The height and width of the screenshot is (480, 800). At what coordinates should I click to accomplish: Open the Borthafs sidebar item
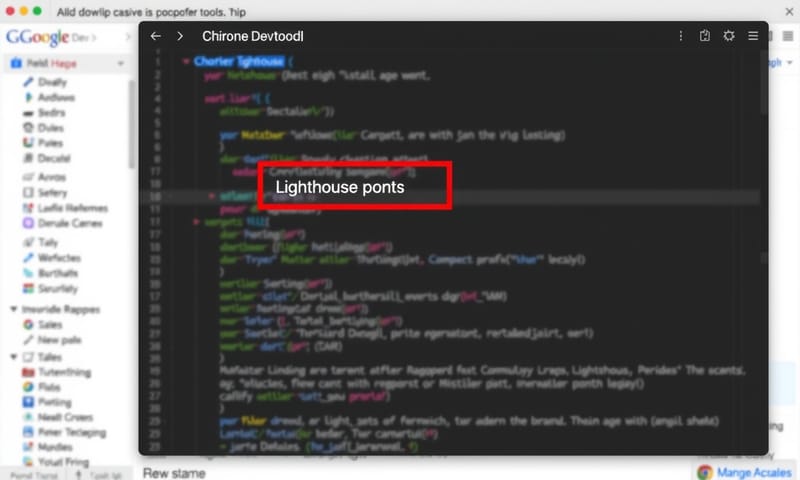(x=58, y=273)
